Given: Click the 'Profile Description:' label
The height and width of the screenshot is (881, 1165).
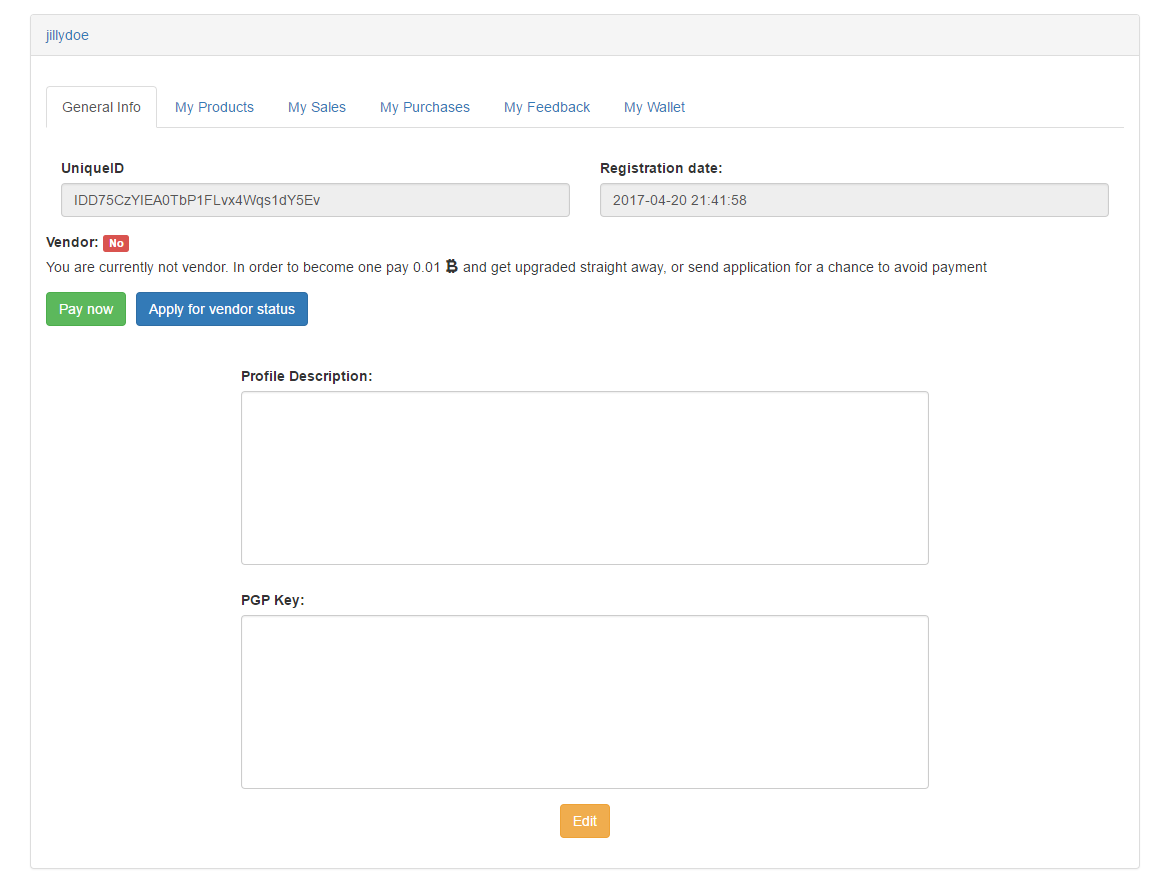Looking at the screenshot, I should coord(306,376).
